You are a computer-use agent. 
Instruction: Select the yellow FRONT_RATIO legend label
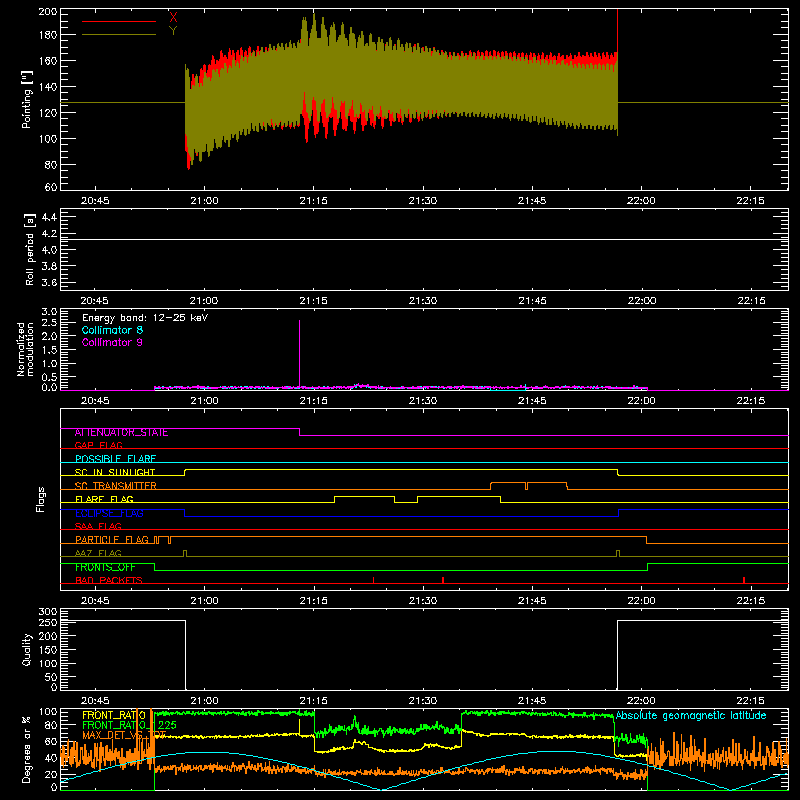[114, 715]
